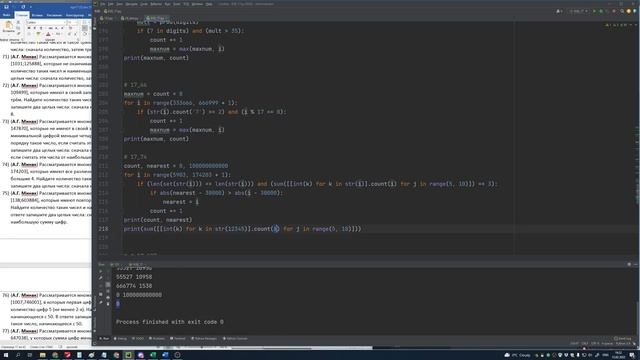This screenshot has height=360, width=640.
Task: Click code line 'print(count, nearest)' in editor
Action: [x=158, y=220]
